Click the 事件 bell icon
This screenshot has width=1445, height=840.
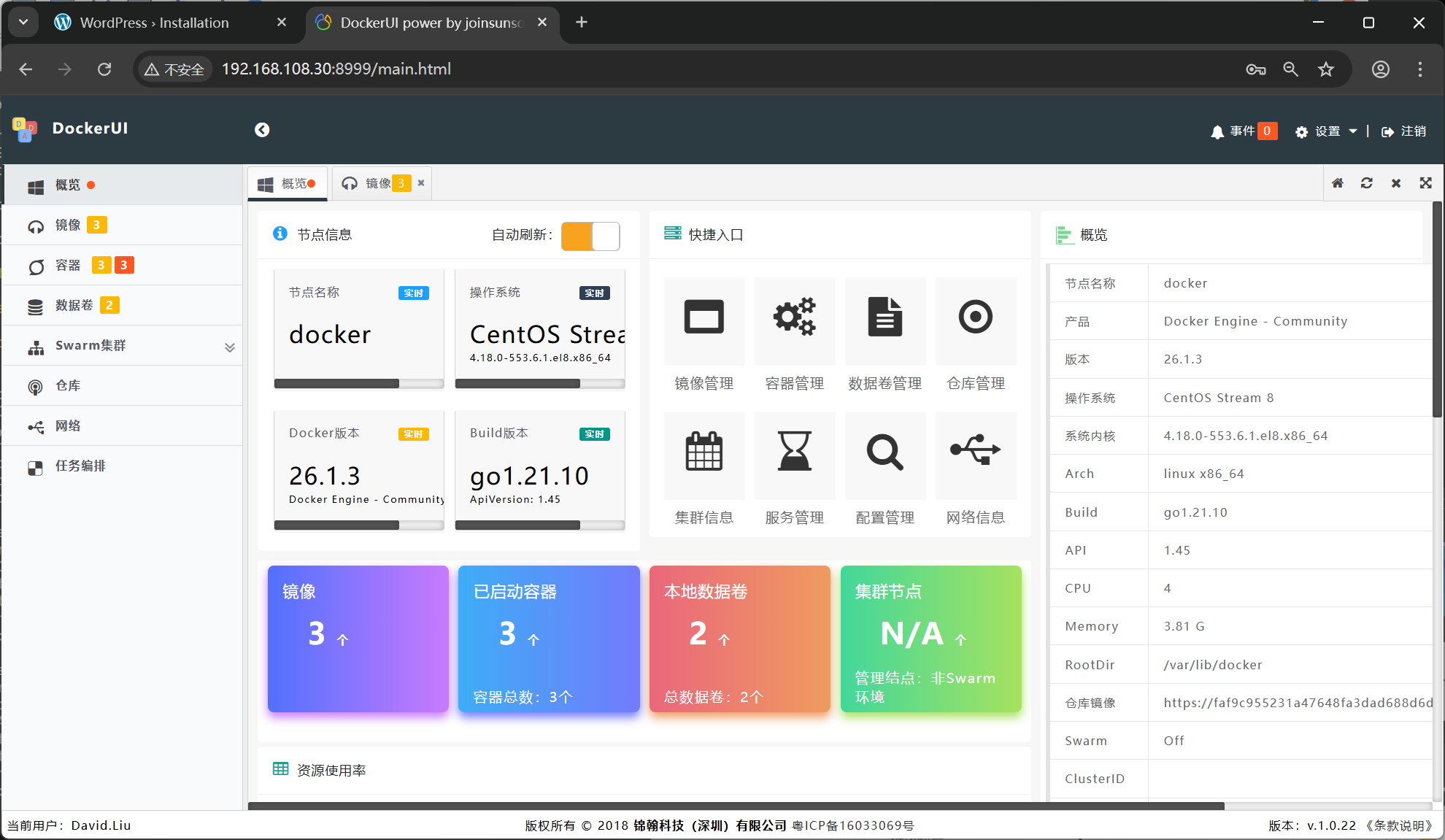1217,131
